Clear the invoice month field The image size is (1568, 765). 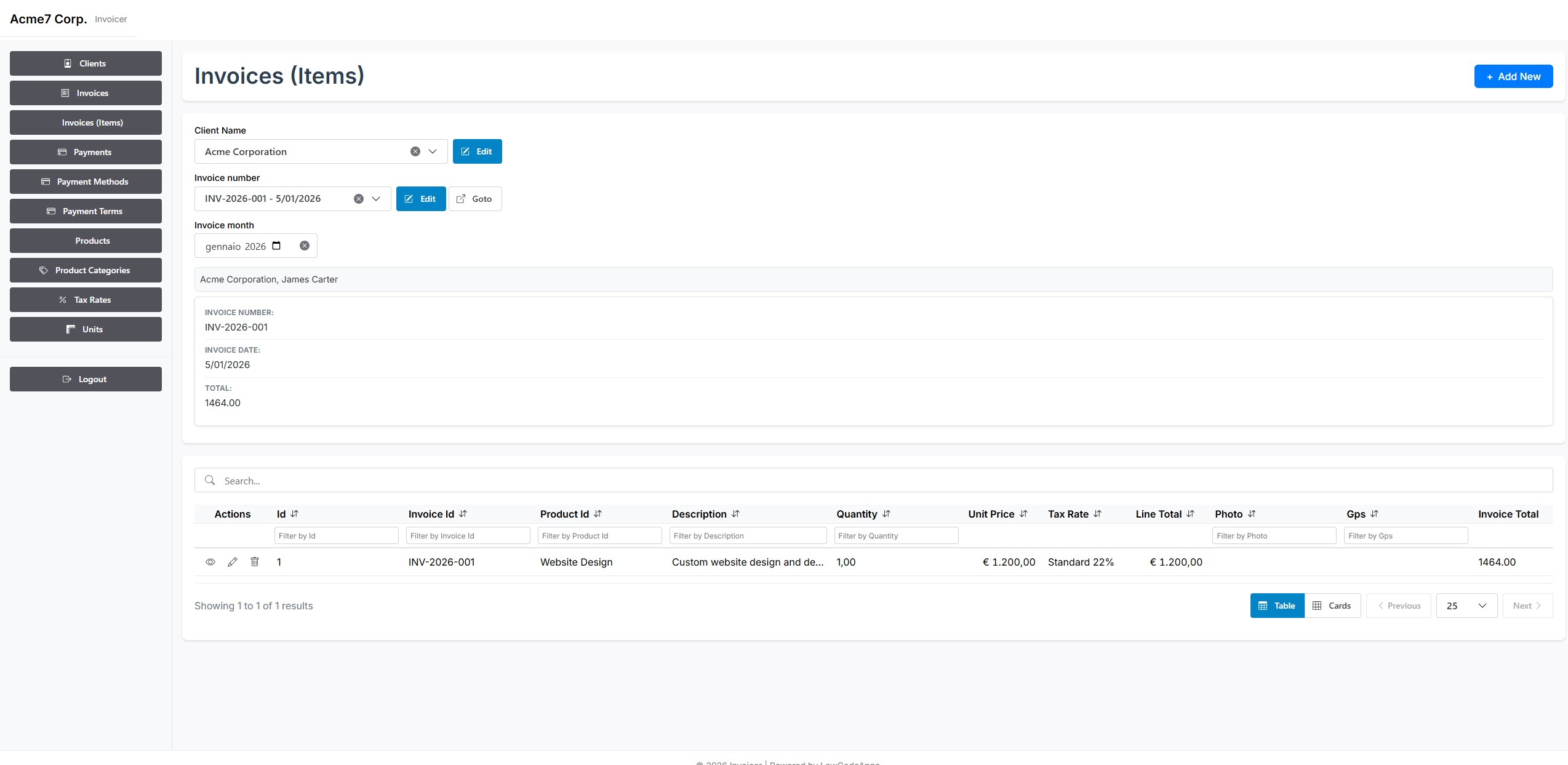point(305,246)
